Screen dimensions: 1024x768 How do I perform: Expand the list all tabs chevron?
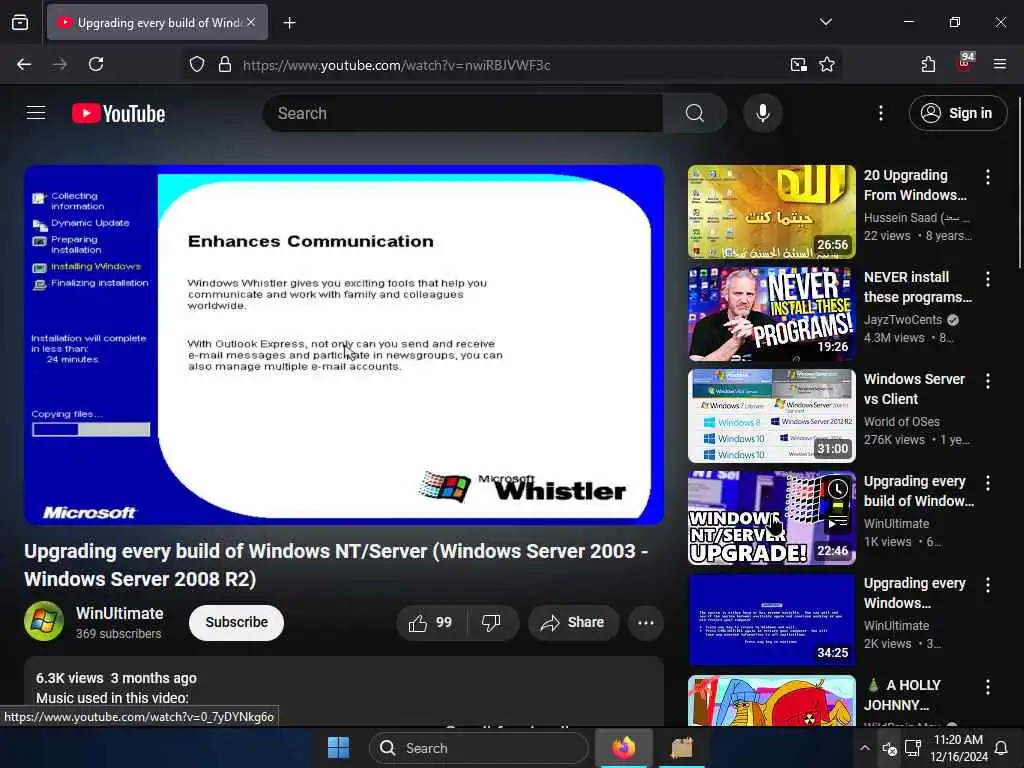[825, 22]
